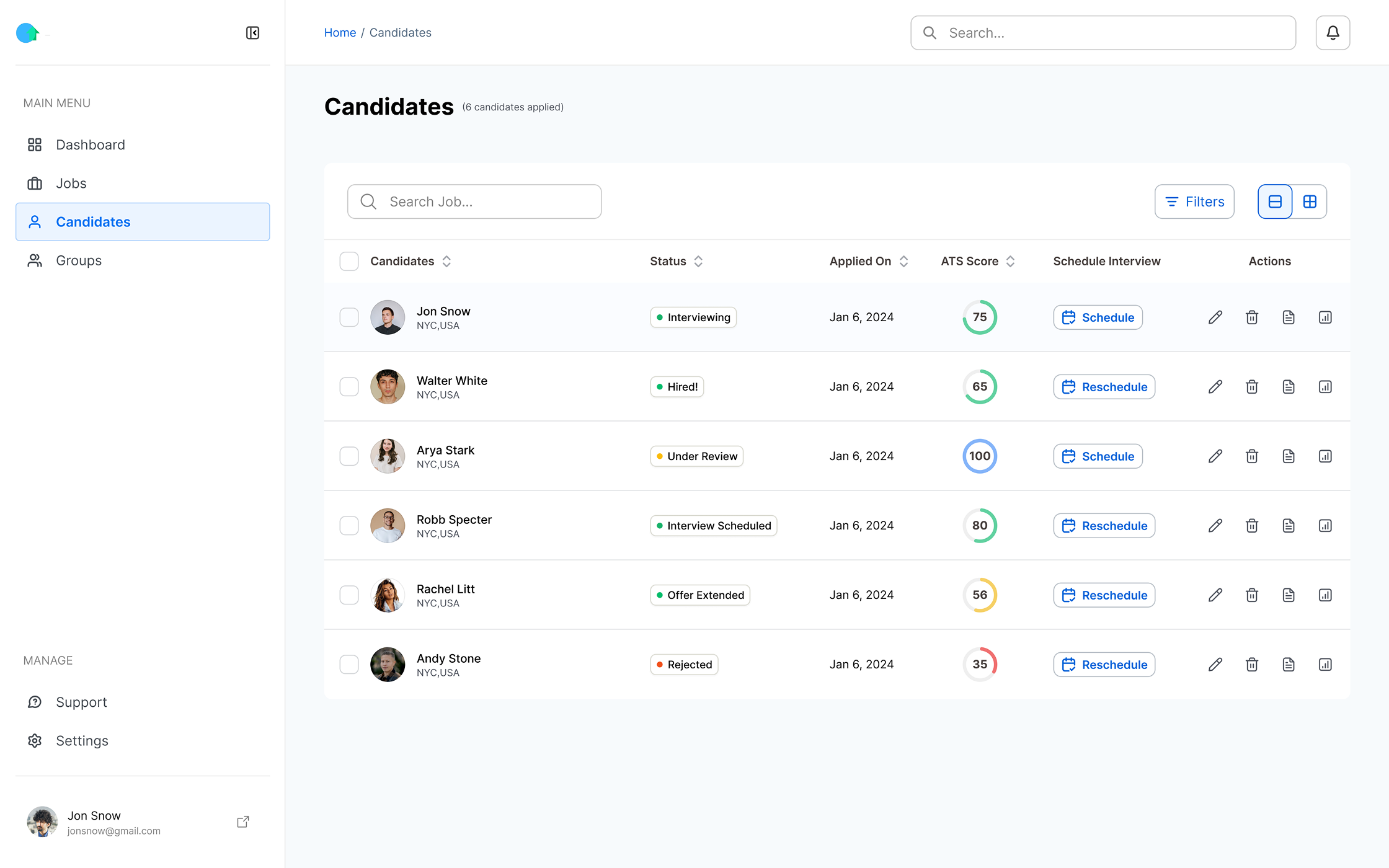The width and height of the screenshot is (1389, 868).
Task: Select the checkbox next to Rachel Litt
Action: 349,595
